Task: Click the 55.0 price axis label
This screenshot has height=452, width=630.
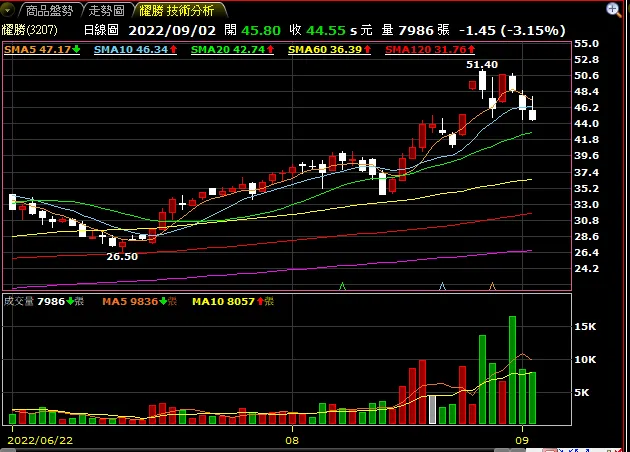Action: tap(587, 43)
